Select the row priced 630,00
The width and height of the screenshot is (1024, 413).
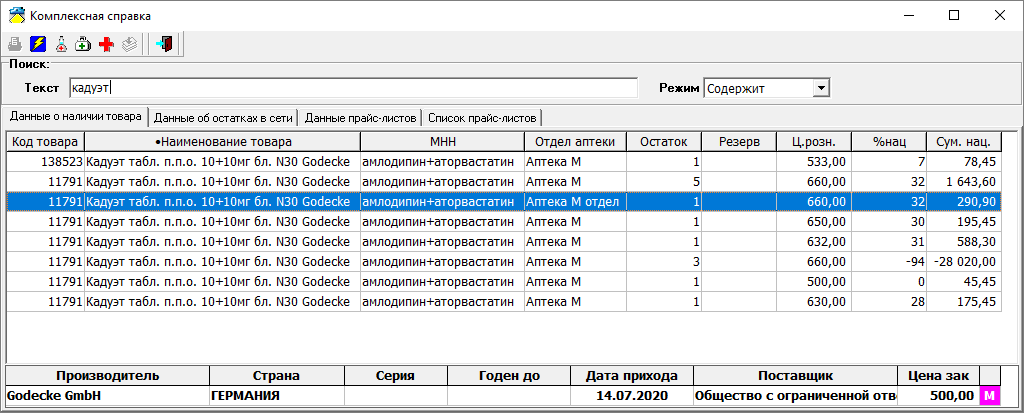504,302
